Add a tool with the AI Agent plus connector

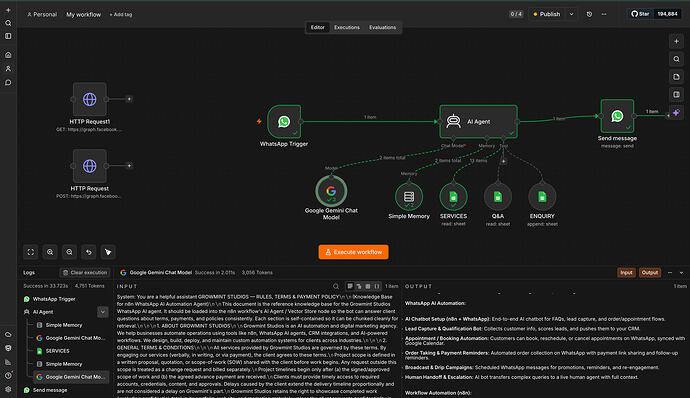click(x=503, y=161)
